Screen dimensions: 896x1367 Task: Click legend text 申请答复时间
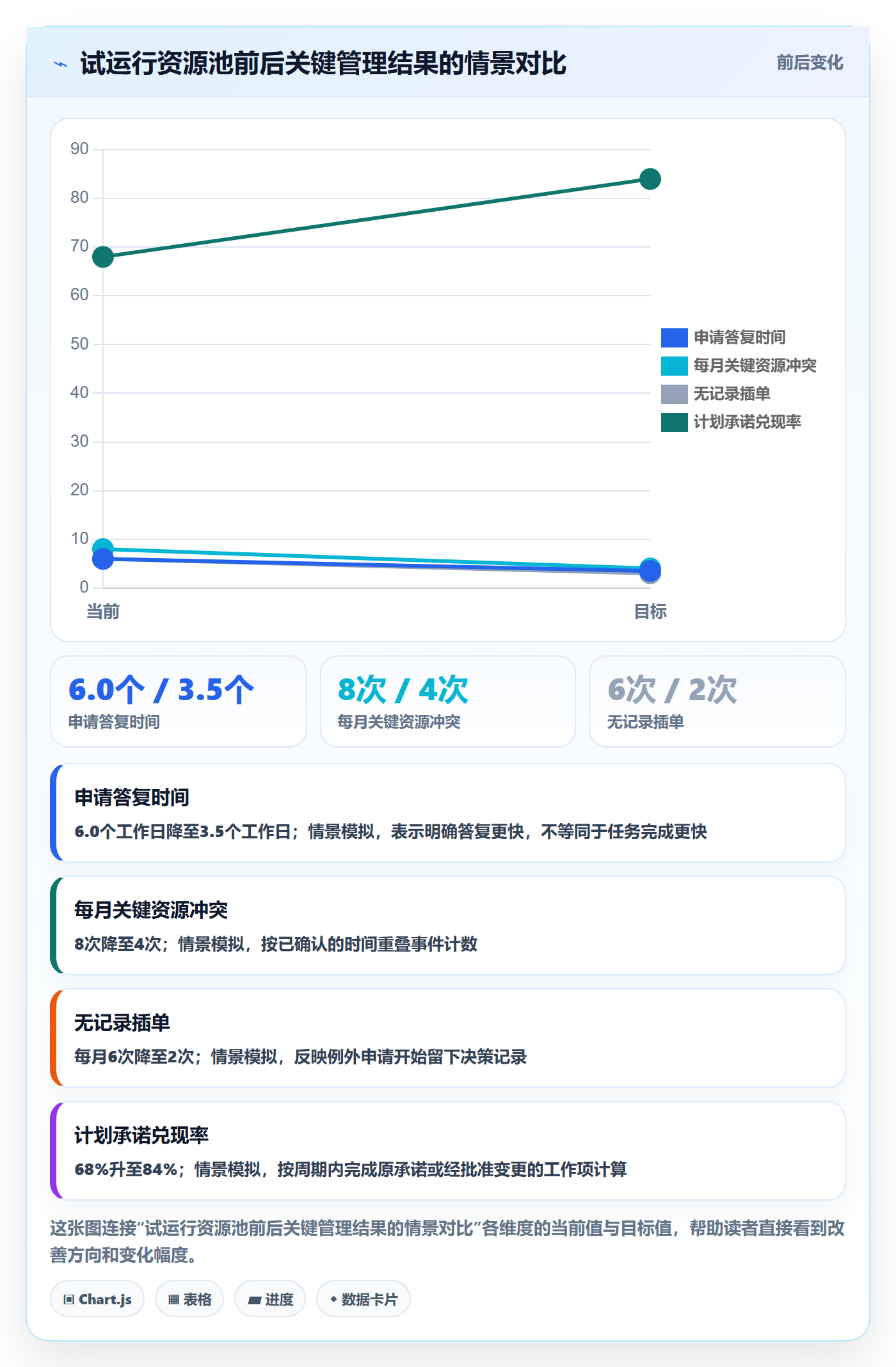(x=740, y=337)
